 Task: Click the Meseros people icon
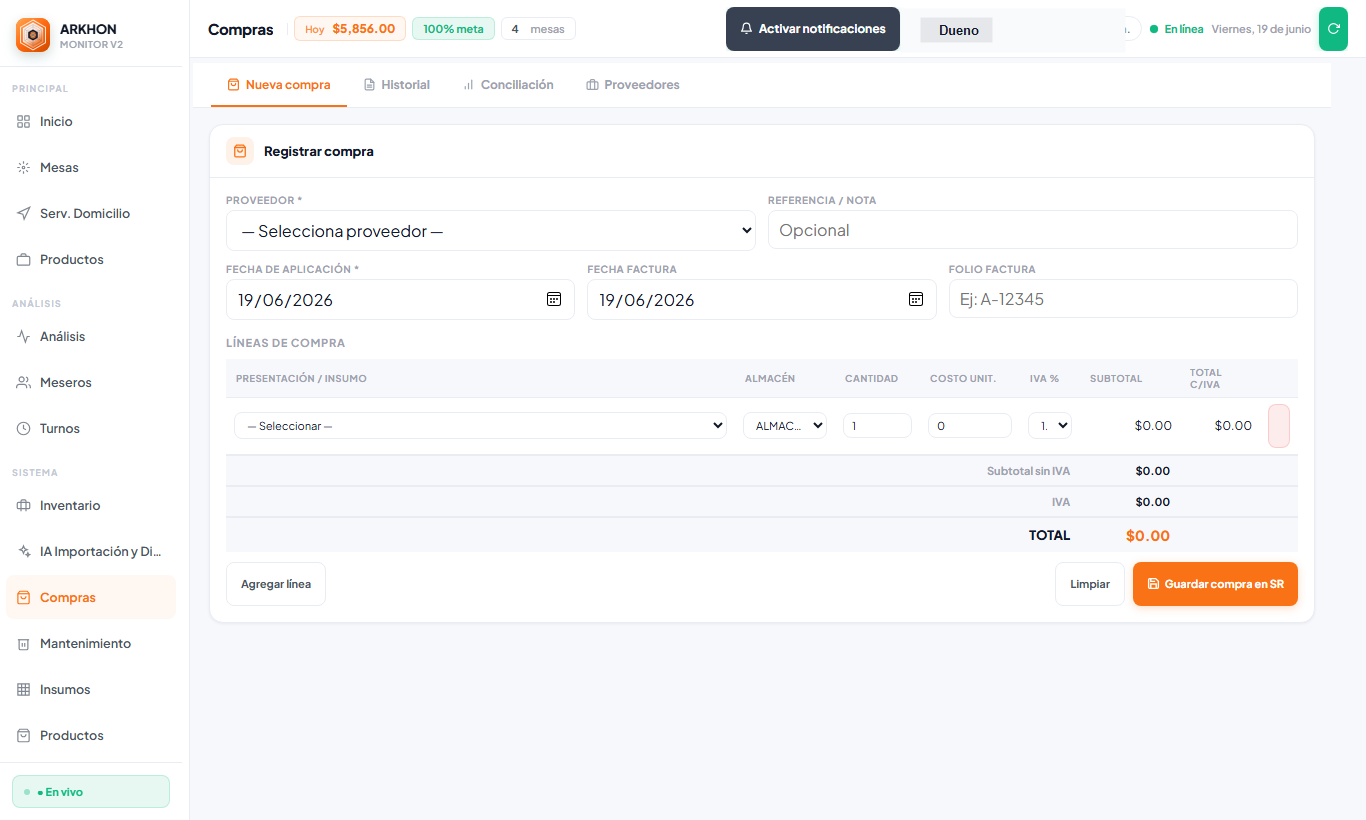click(x=24, y=382)
